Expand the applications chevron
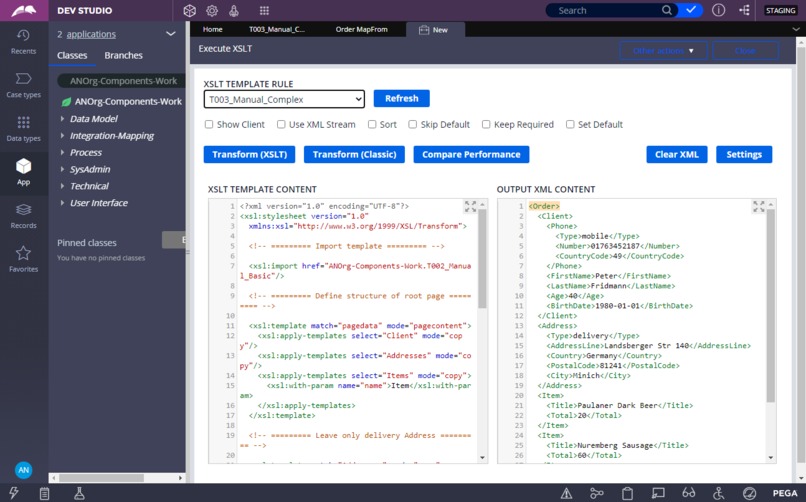 point(171,34)
